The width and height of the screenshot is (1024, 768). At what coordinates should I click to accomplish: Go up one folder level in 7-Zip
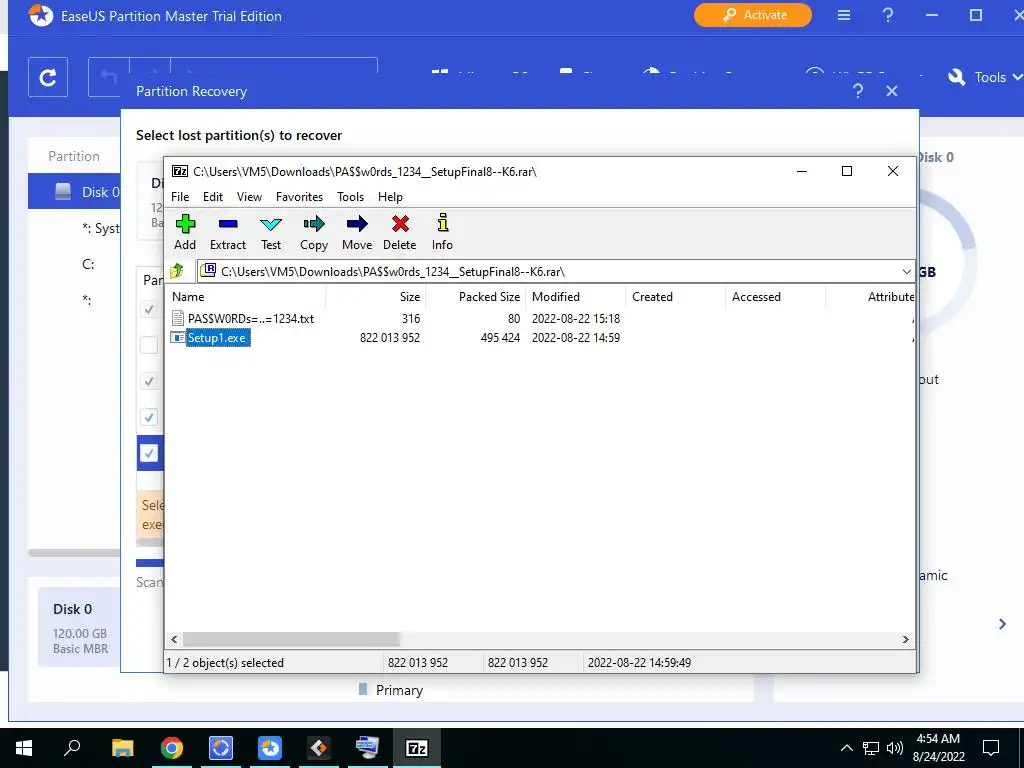point(177,271)
